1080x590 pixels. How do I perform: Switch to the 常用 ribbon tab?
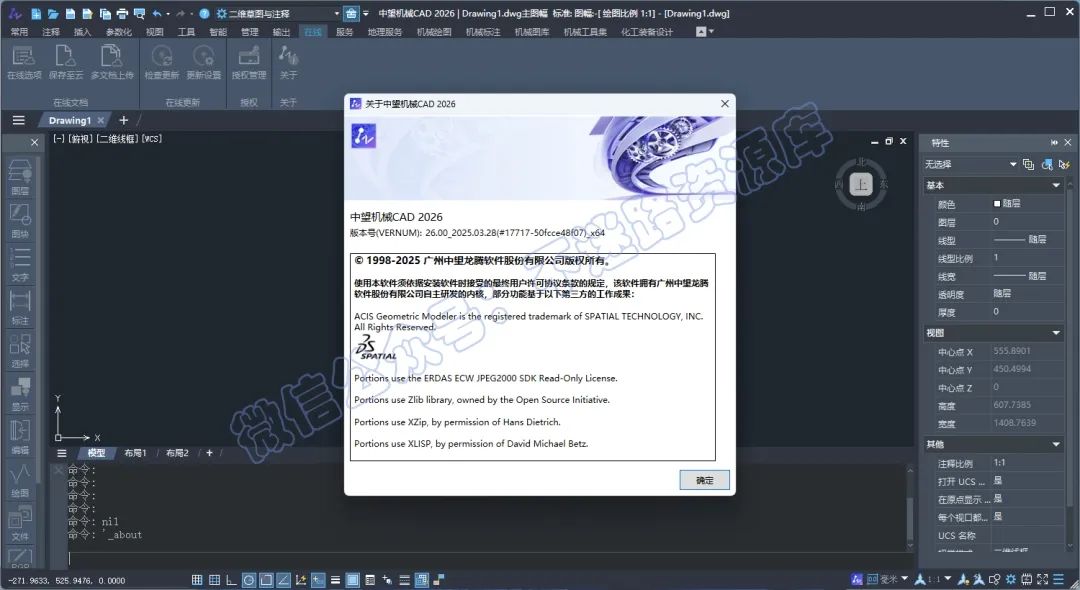pyautogui.click(x=19, y=32)
